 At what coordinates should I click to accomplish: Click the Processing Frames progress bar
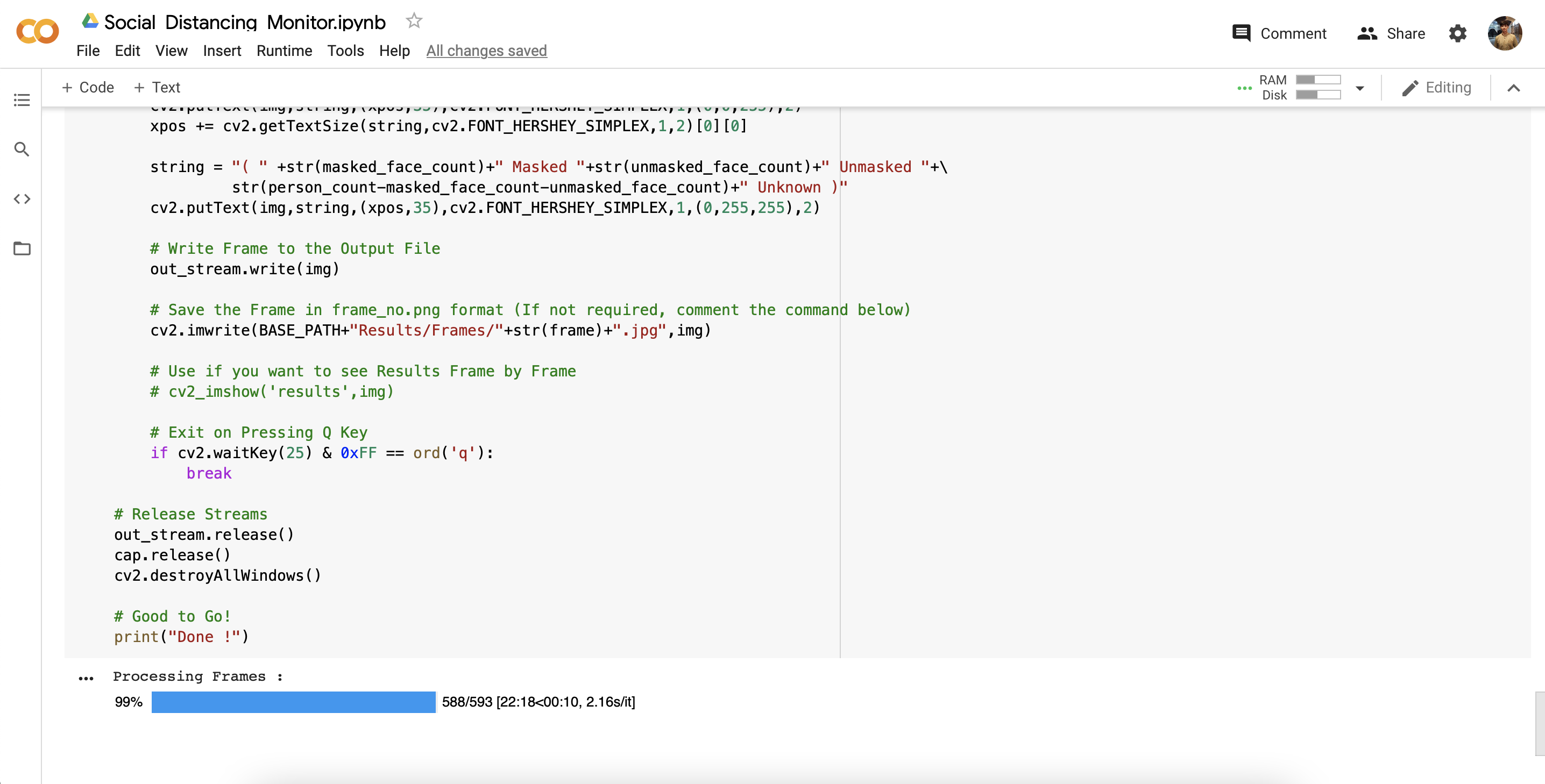[293, 702]
